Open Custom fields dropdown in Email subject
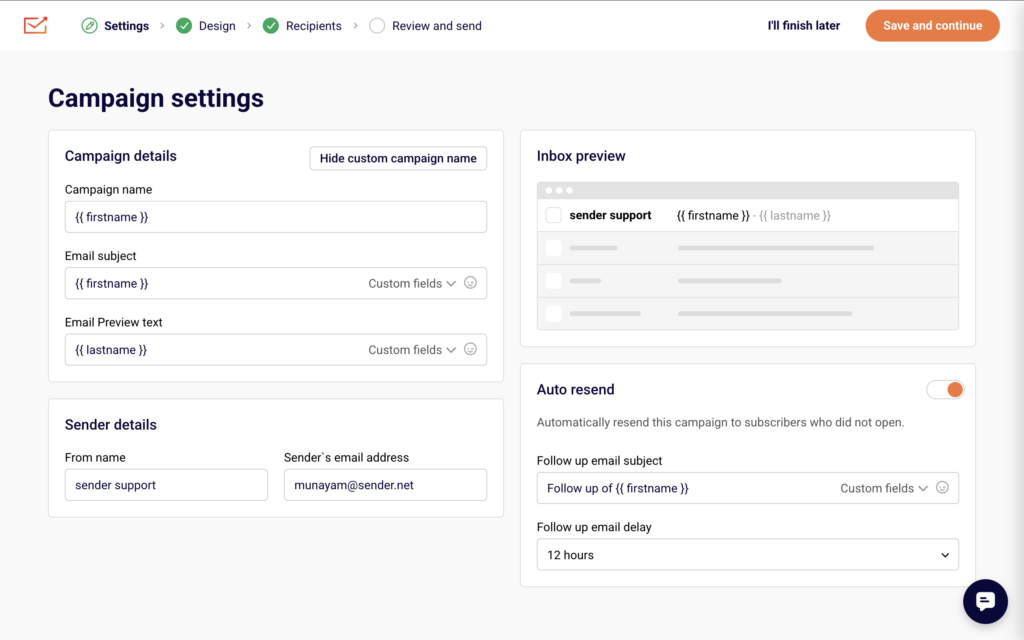 point(411,283)
